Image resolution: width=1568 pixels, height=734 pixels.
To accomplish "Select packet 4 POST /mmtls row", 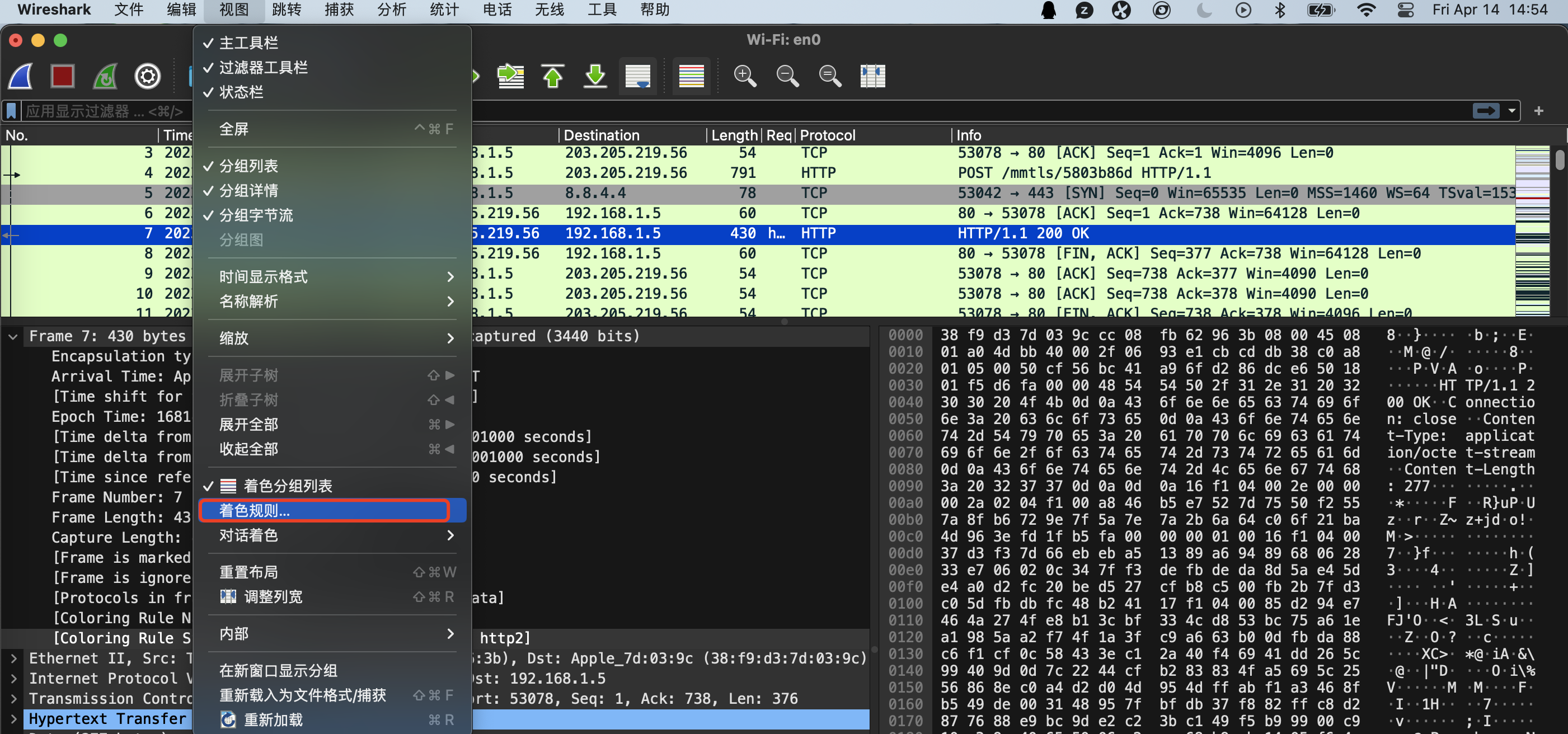I will tap(758, 173).
